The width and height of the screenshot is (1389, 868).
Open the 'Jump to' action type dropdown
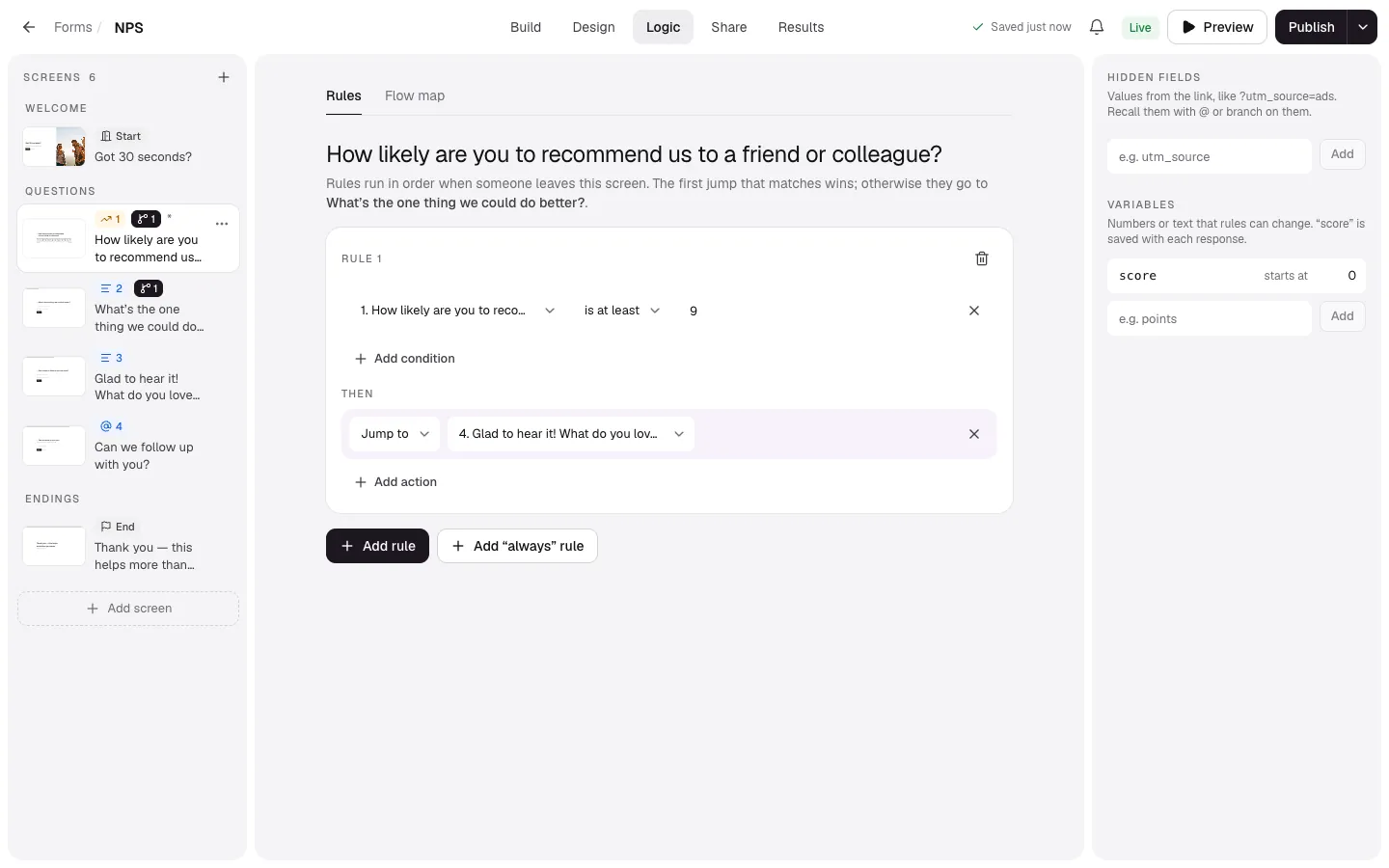pos(395,434)
